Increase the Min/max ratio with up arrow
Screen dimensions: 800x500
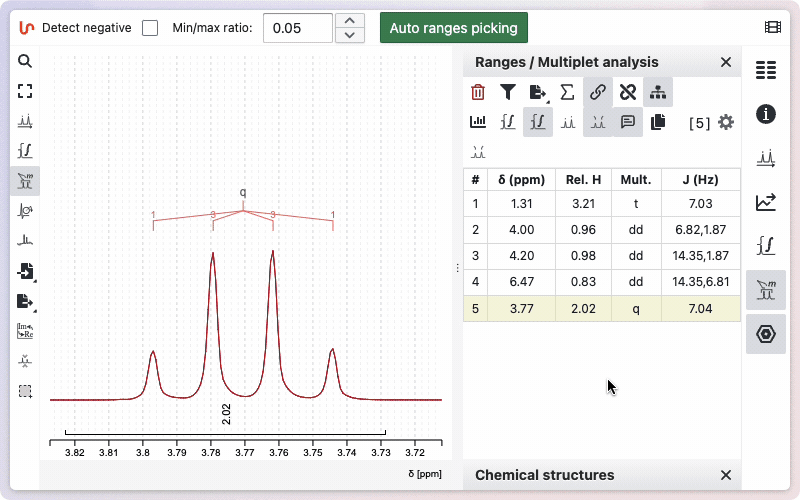coord(348,21)
